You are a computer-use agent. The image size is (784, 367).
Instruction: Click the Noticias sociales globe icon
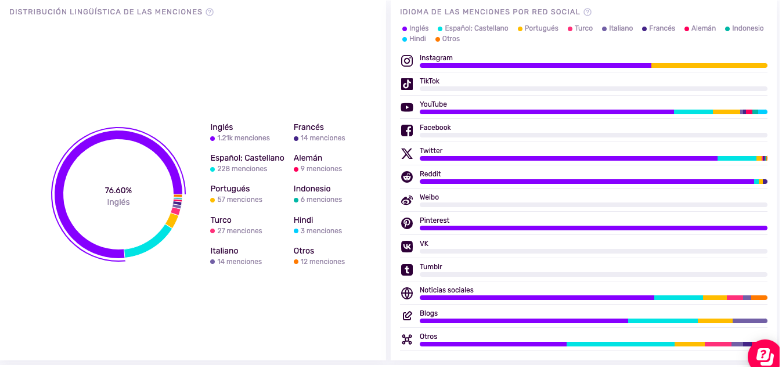tap(407, 294)
